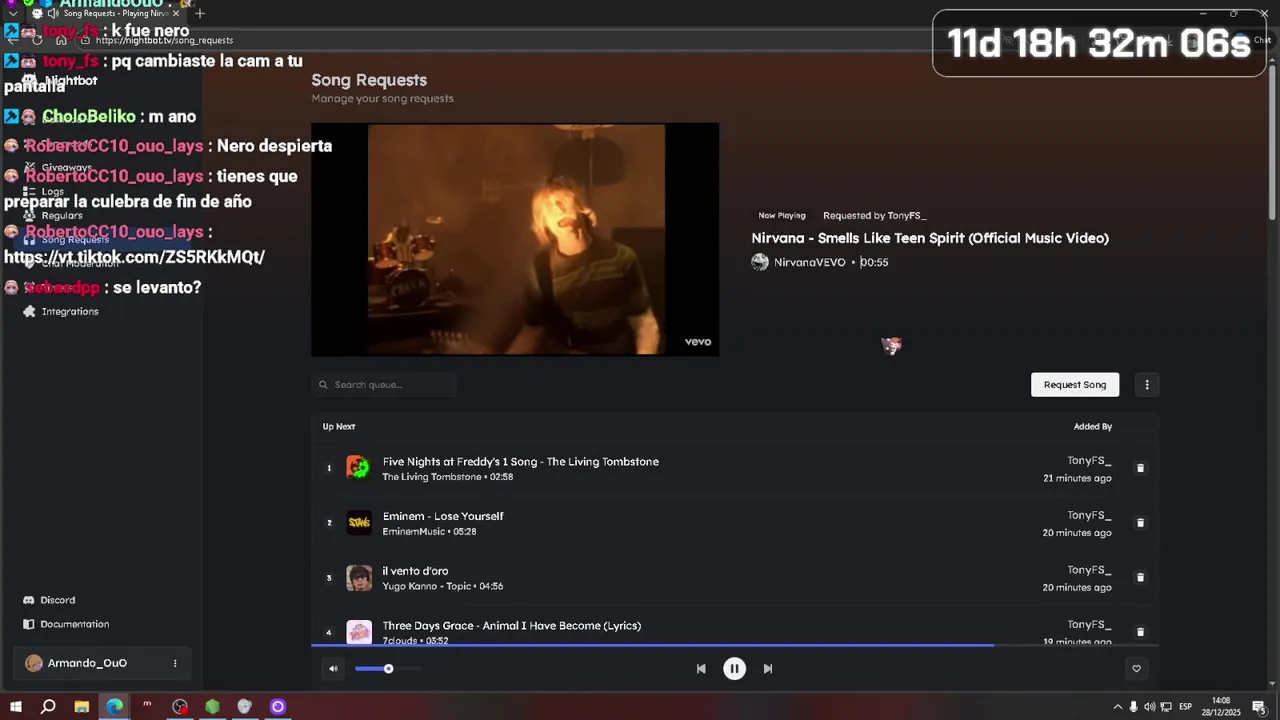Delete Eminem - Lose Yourself from queue
This screenshot has width=1280, height=720.
1140,523
